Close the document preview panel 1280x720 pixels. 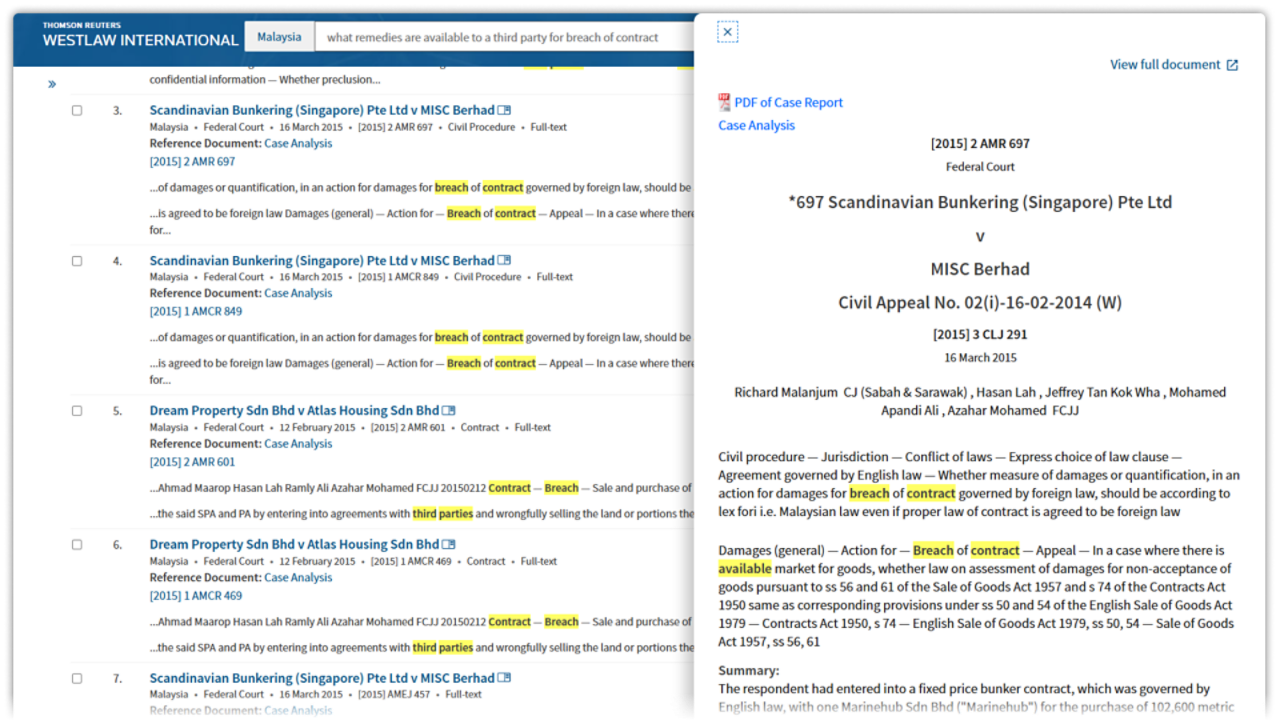coord(727,33)
